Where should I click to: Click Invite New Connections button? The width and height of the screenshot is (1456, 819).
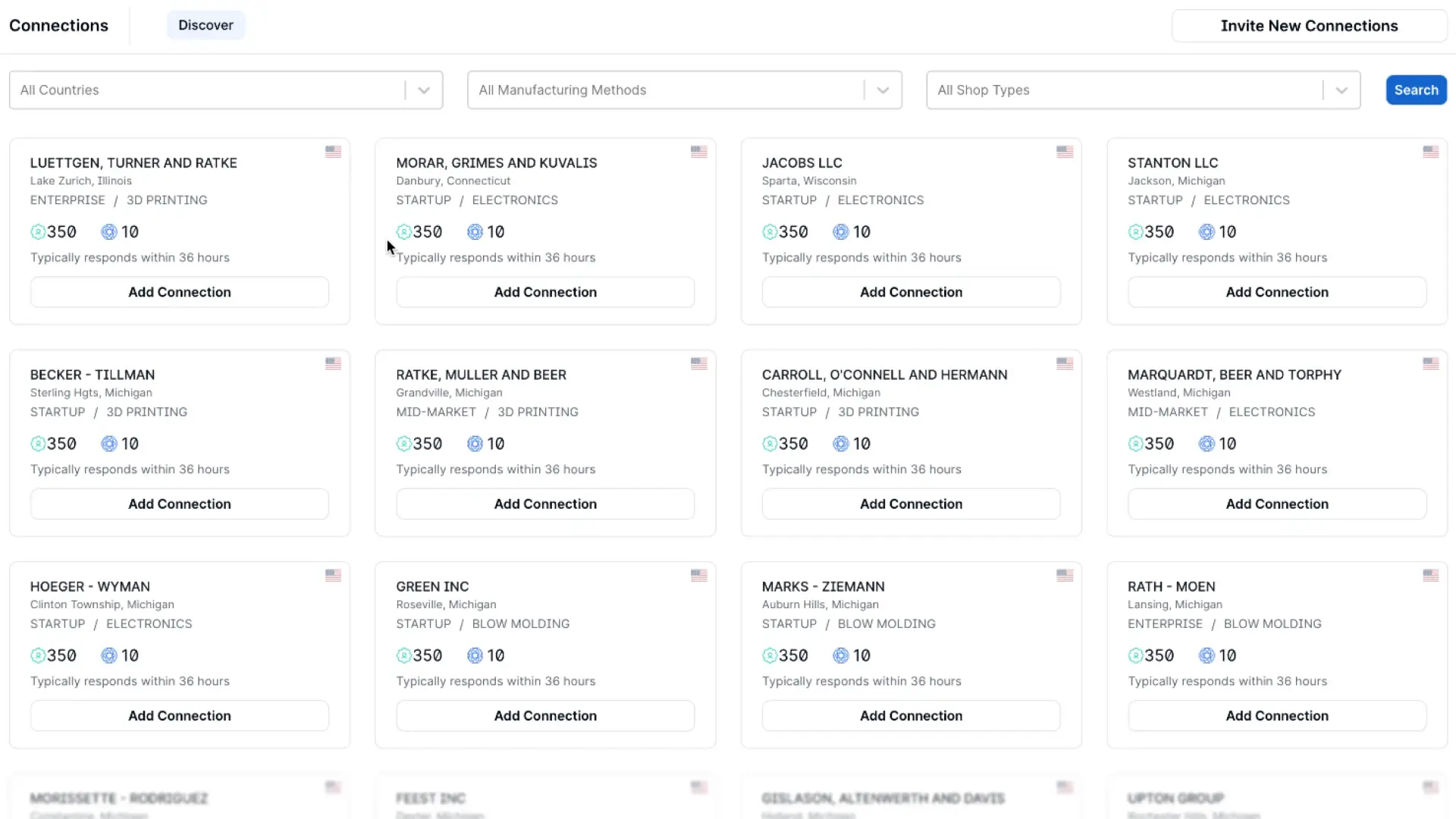click(x=1309, y=25)
